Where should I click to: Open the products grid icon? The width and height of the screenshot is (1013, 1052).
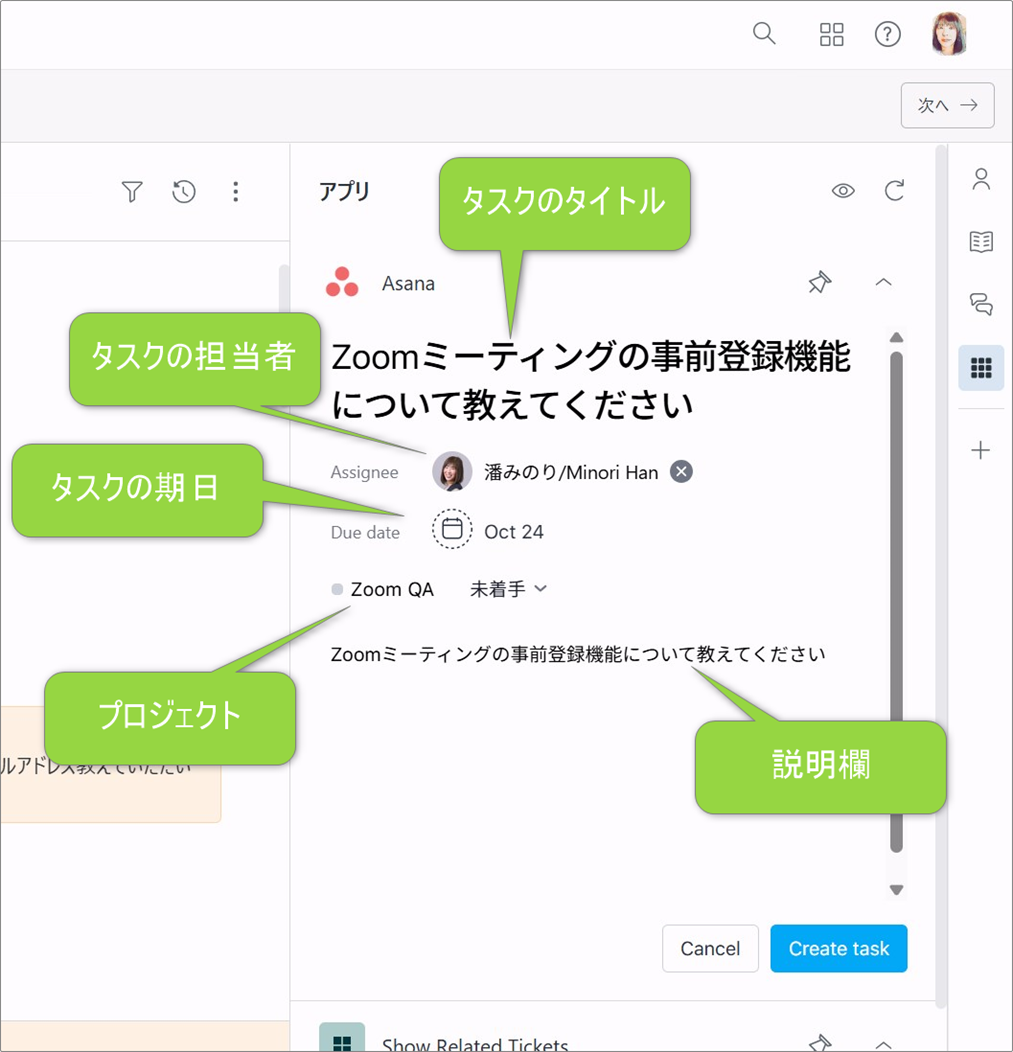pyautogui.click(x=831, y=34)
